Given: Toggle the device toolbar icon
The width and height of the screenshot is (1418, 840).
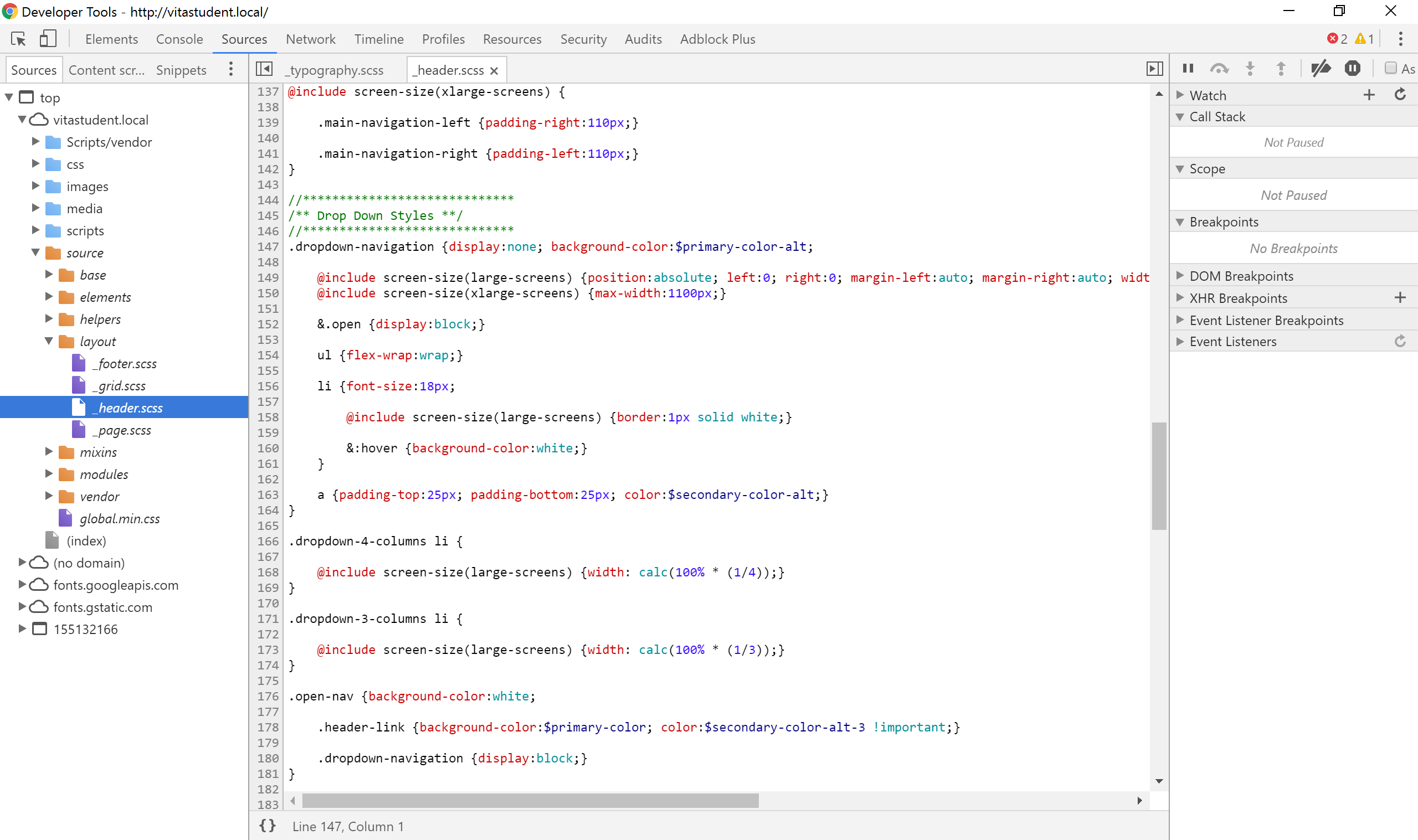Looking at the screenshot, I should pyautogui.click(x=48, y=39).
